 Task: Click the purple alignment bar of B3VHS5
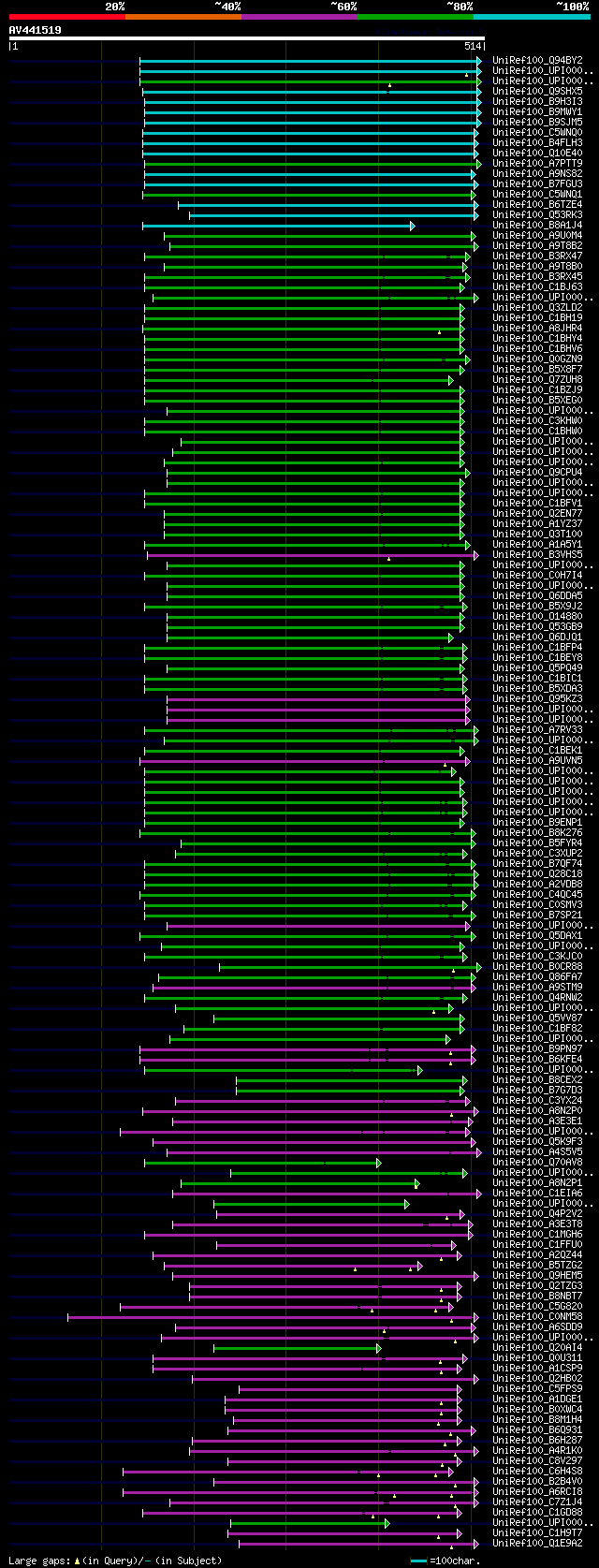tap(313, 555)
